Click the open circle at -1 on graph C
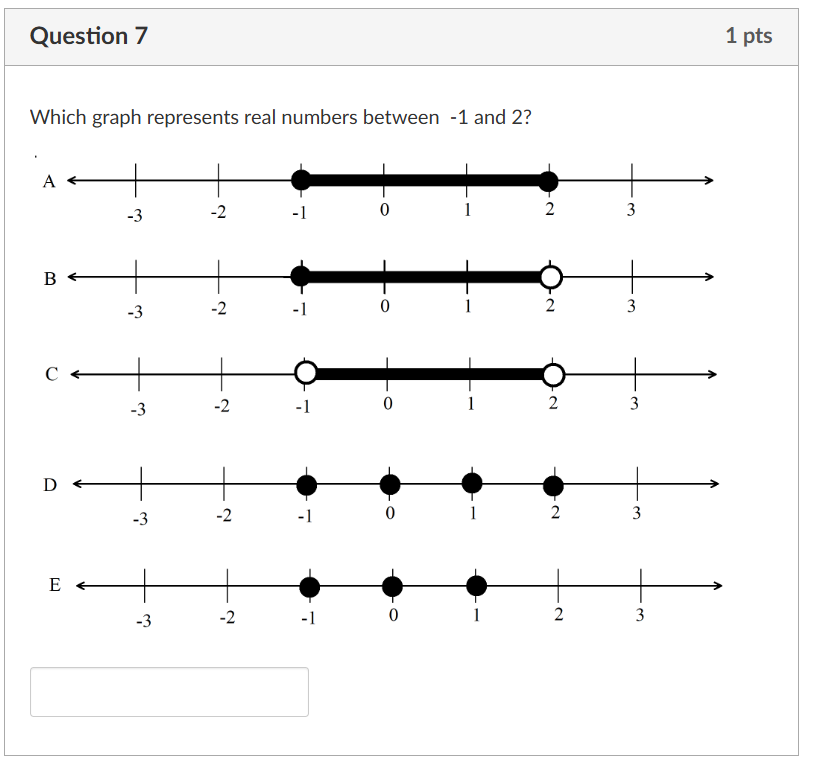821x760 pixels. pos(306,373)
